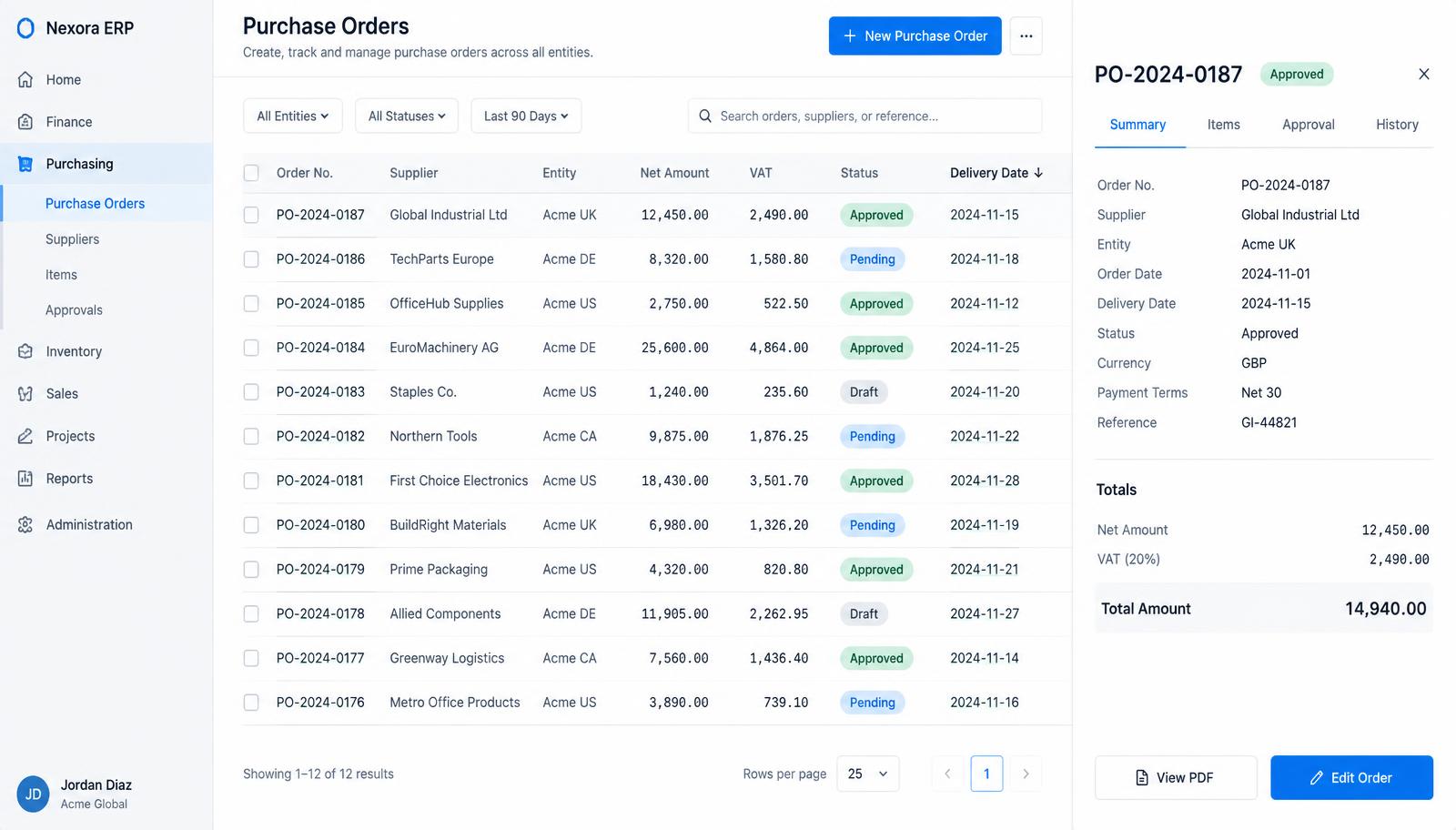Click the View PDF button
The width and height of the screenshot is (1456, 830).
point(1176,778)
